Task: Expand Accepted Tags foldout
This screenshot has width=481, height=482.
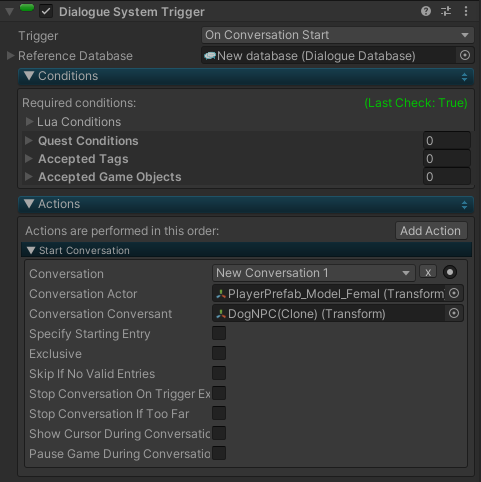Action: (x=29, y=158)
